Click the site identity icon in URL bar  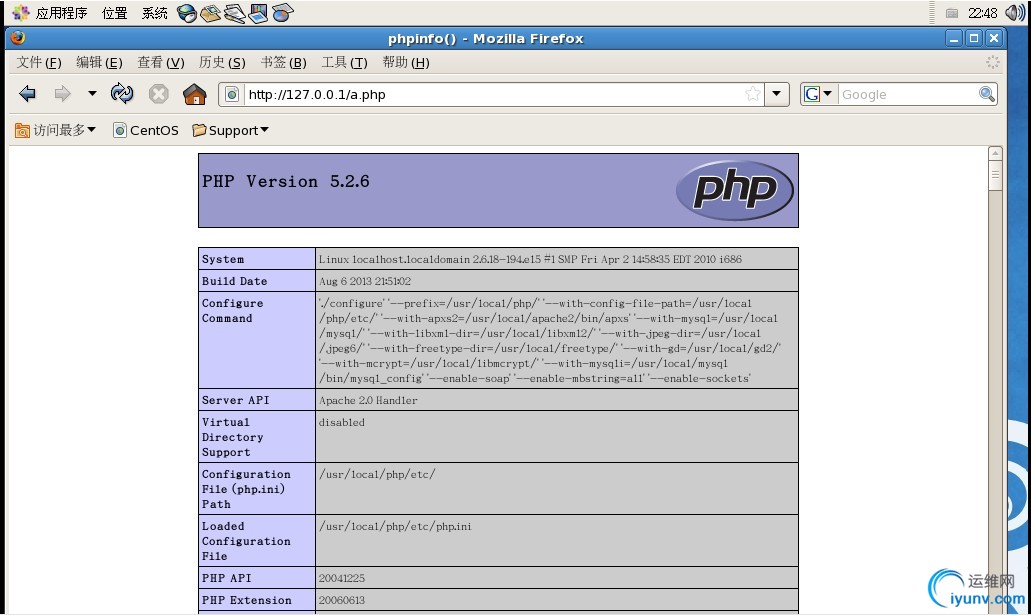pos(231,95)
